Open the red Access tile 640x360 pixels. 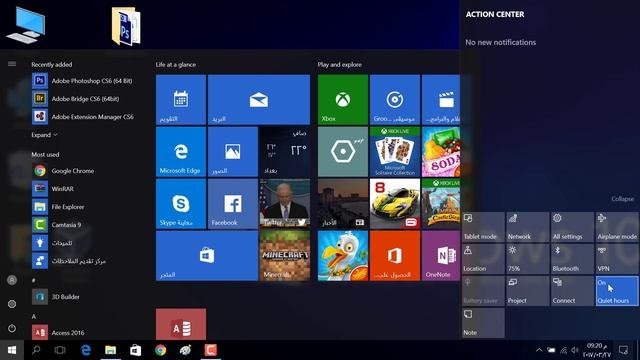(181, 324)
